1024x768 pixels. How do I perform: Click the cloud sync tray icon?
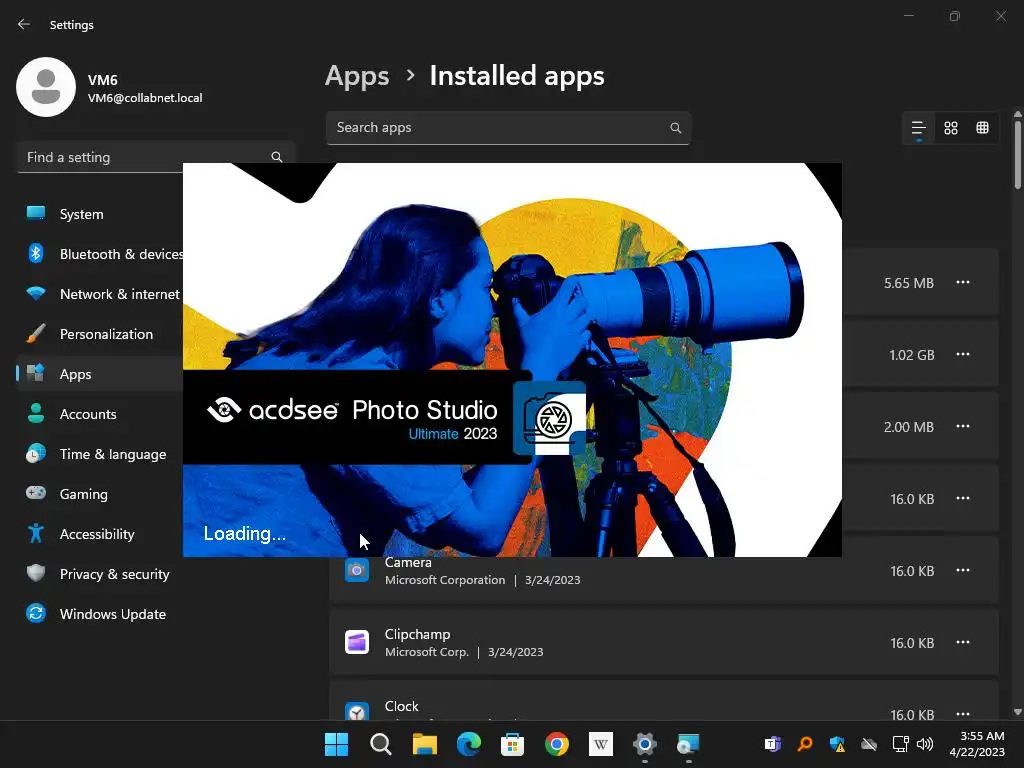pos(869,744)
